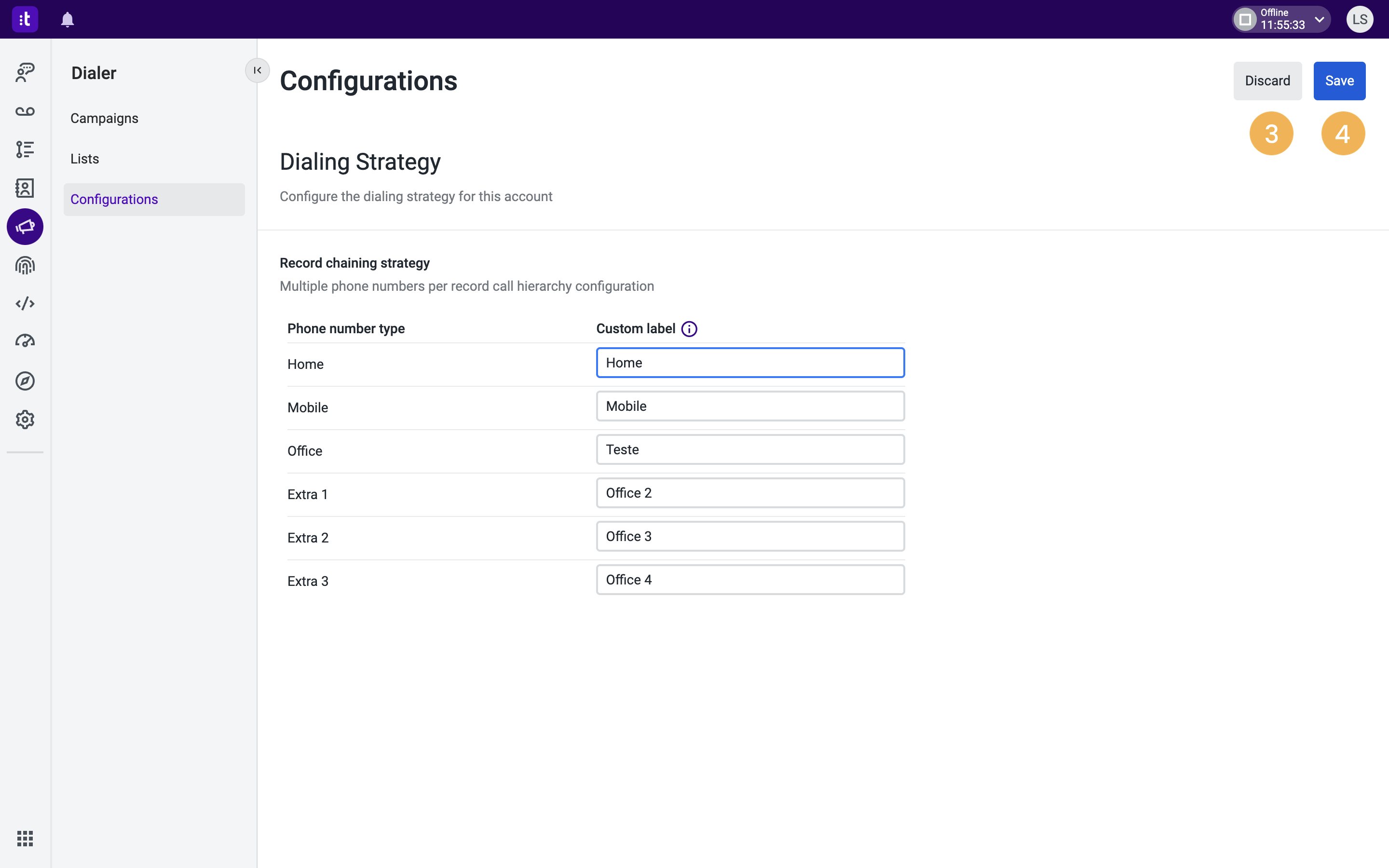Viewport: 1389px width, 868px height.
Task: Click the Record chaining strategy heading
Action: pos(354,263)
